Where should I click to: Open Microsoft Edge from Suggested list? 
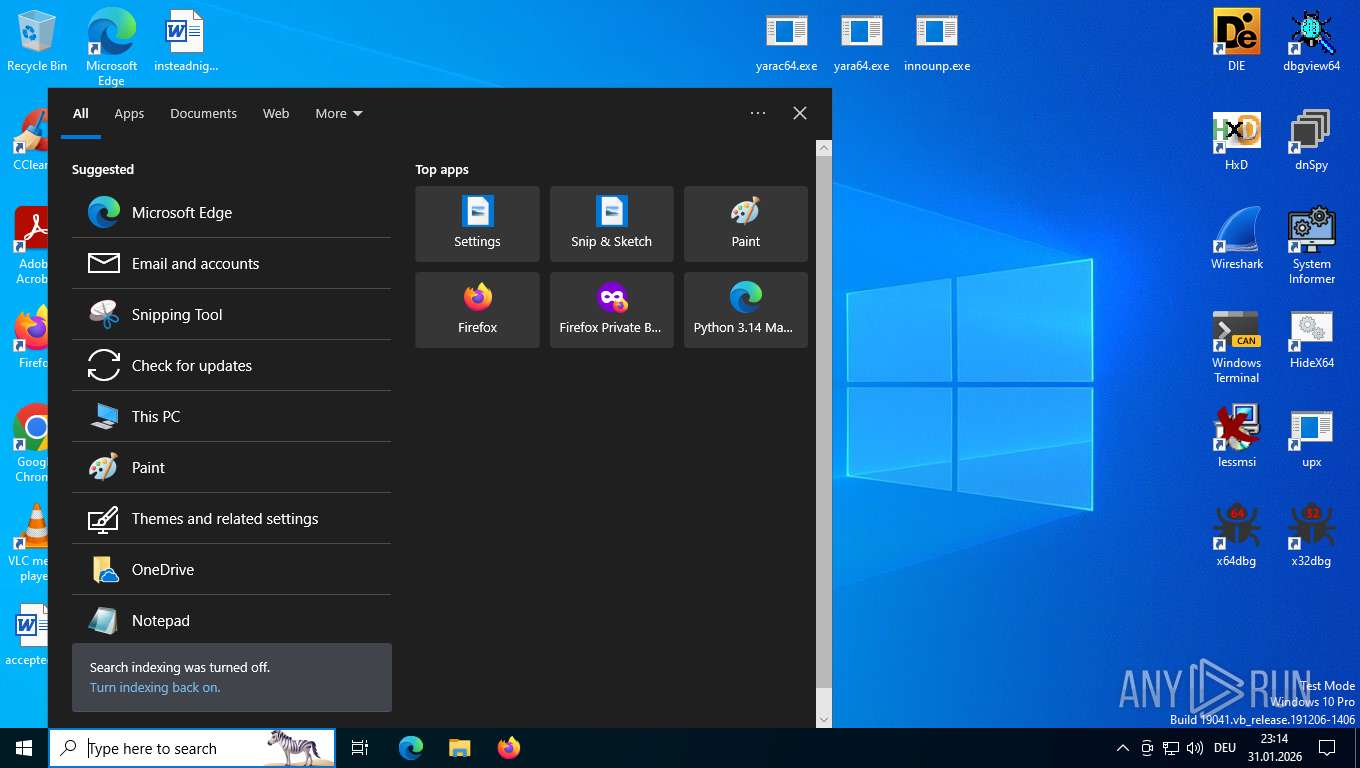231,212
